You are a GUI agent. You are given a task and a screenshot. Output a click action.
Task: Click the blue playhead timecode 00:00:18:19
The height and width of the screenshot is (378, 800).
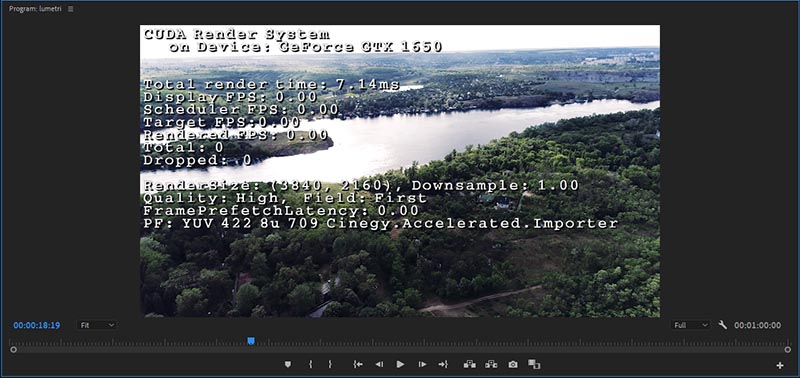37,325
